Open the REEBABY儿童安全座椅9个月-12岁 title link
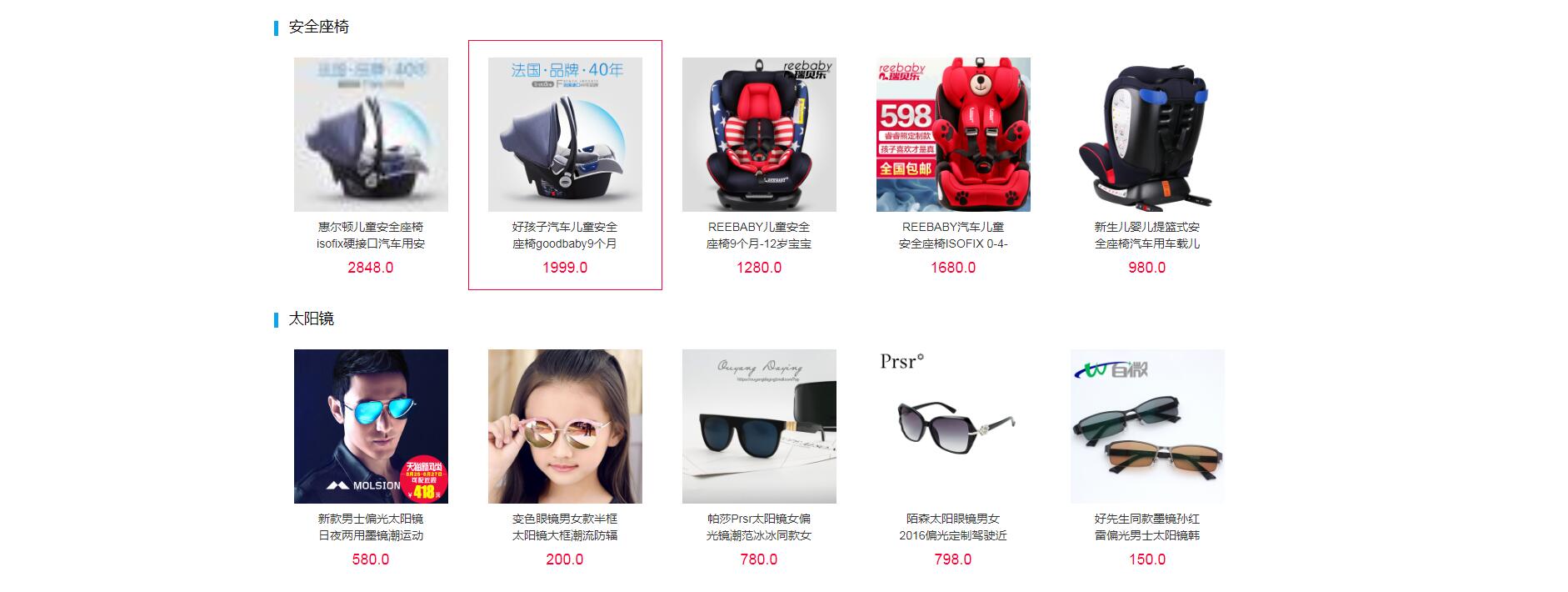 click(x=759, y=235)
